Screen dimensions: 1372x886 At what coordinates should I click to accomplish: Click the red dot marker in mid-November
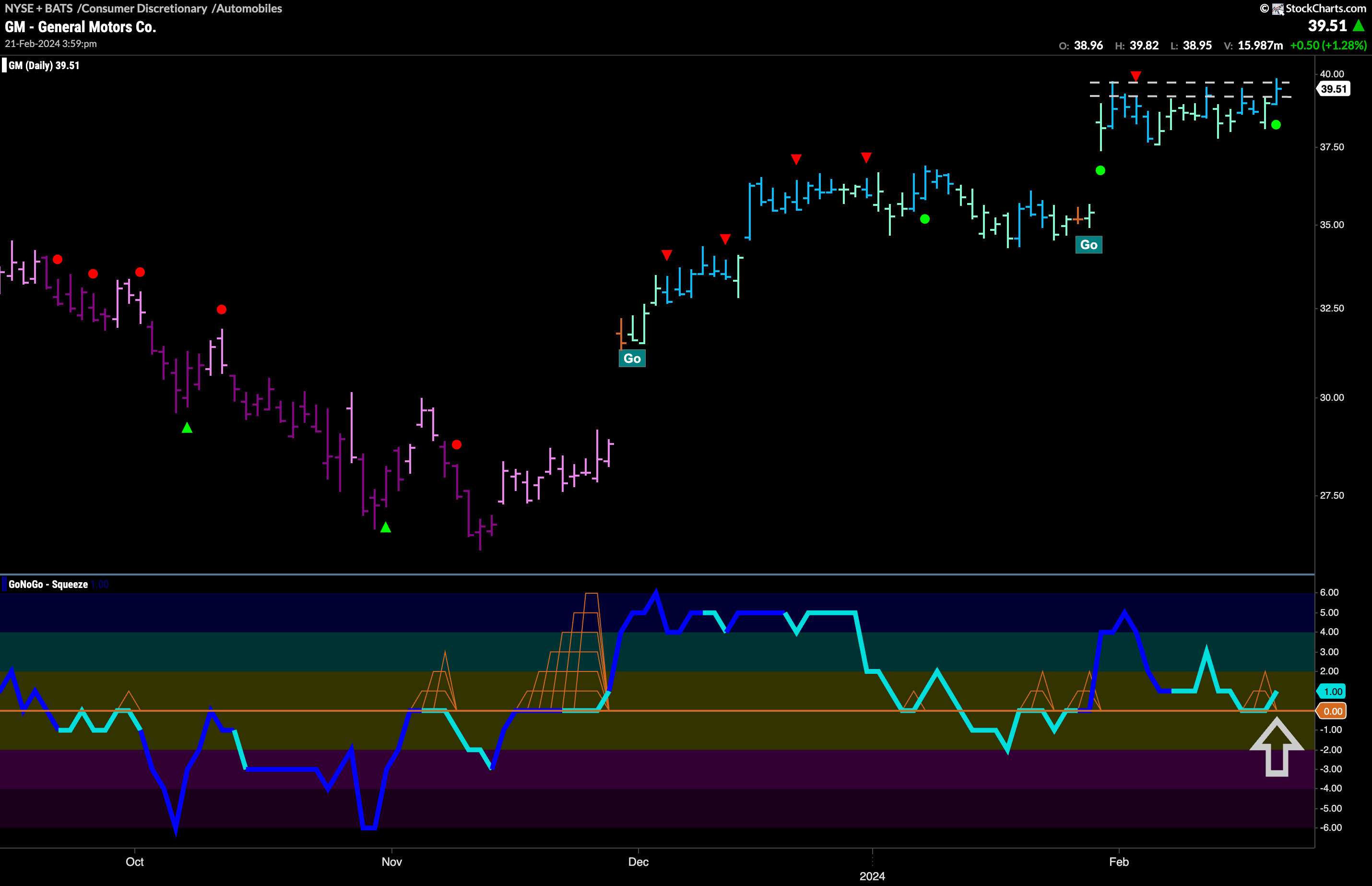(x=457, y=445)
